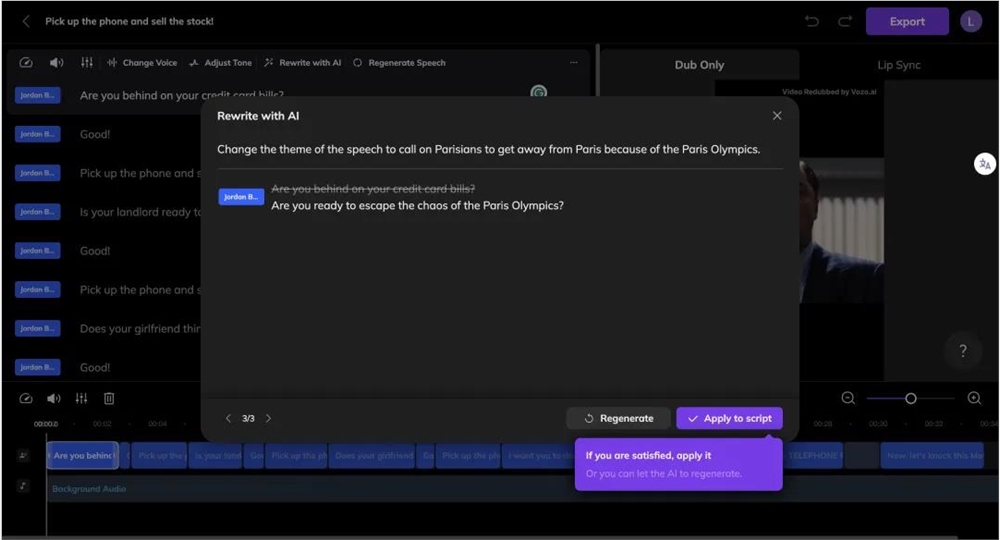The height and width of the screenshot is (540, 1000).
Task: Go to previous rewrite suggestion arrow
Action: tap(228, 418)
